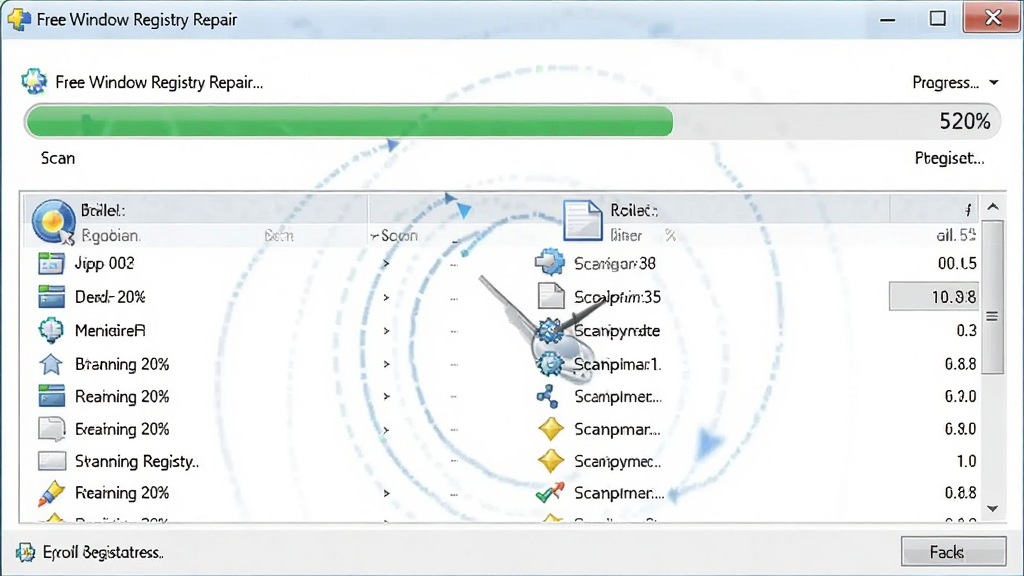The height and width of the screenshot is (576, 1024).
Task: Maximize the Registry Repair window
Action: point(937,18)
